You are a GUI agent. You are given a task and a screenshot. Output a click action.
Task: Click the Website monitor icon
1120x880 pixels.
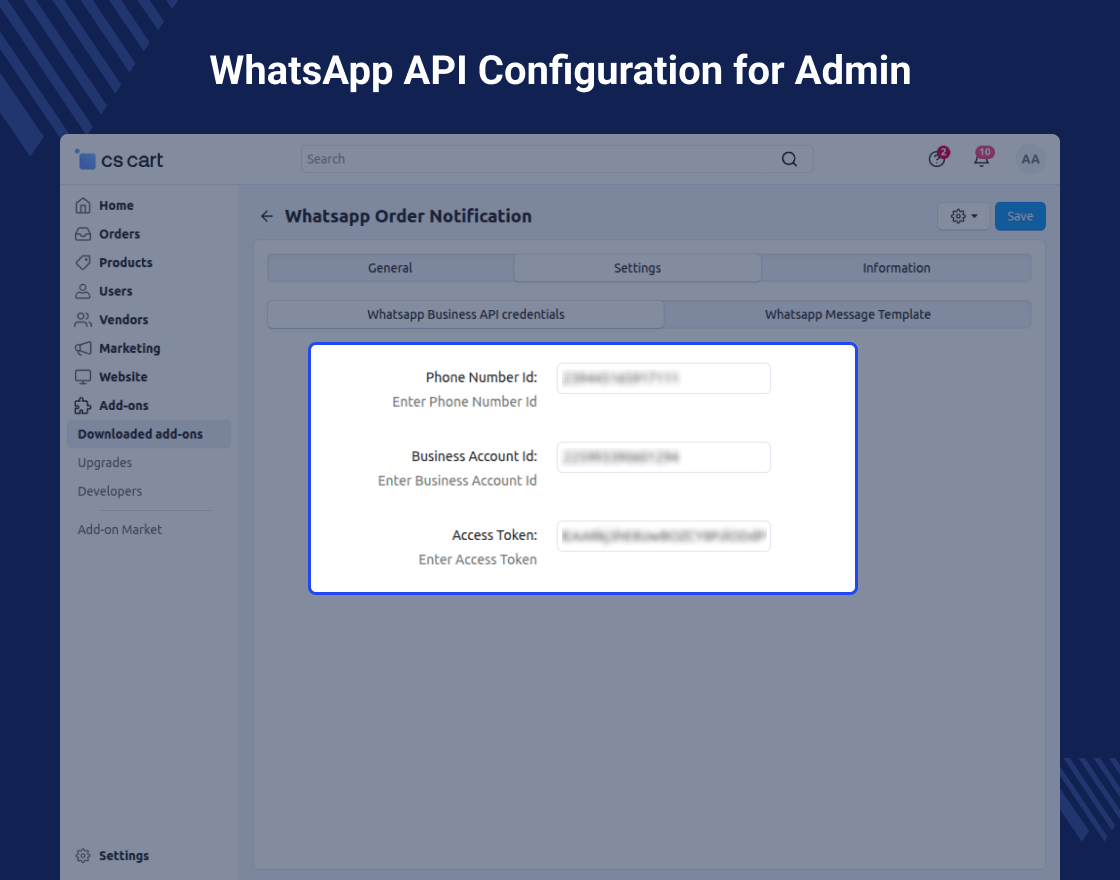point(83,377)
